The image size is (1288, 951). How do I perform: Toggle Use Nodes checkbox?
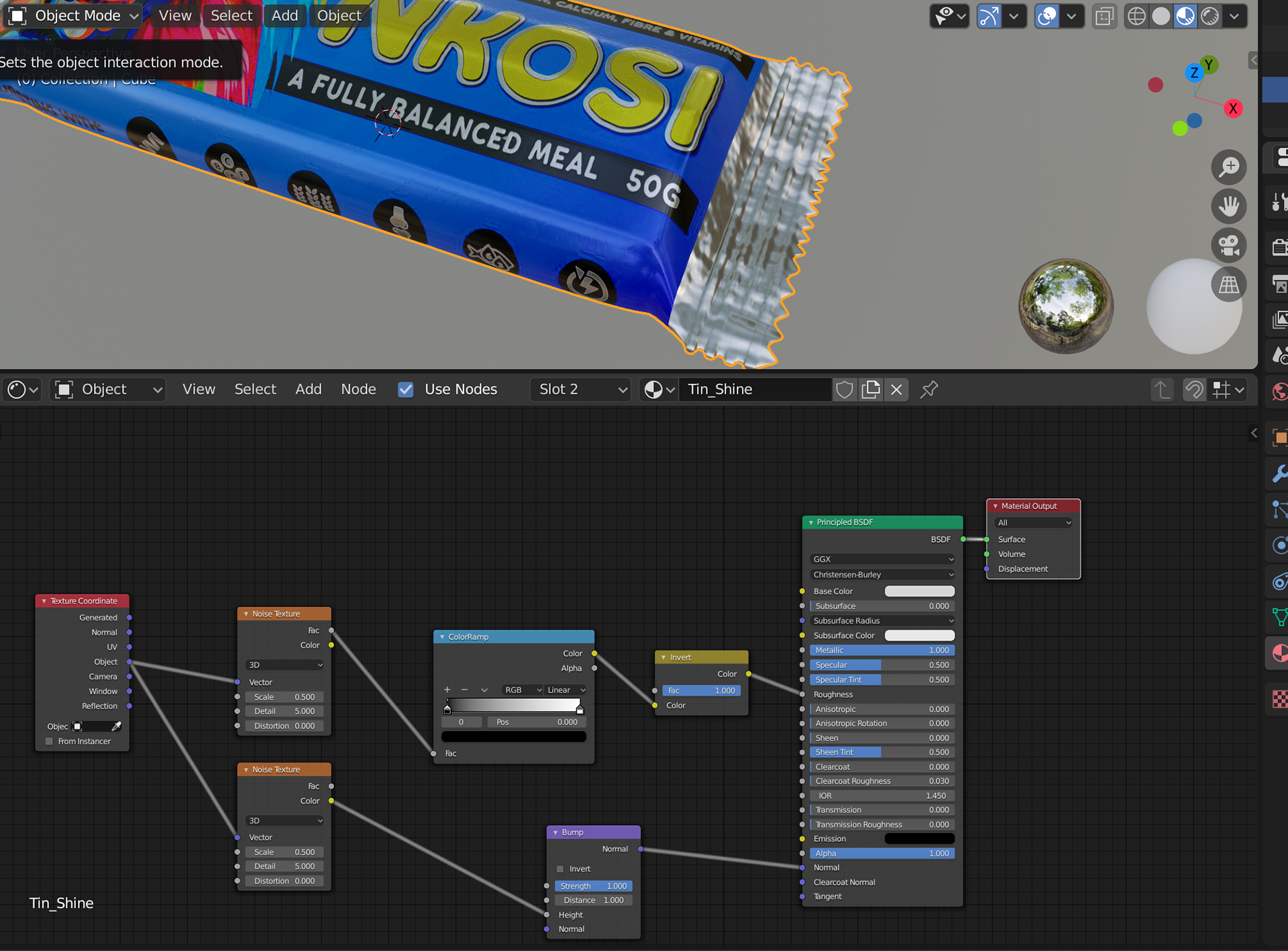pyautogui.click(x=406, y=389)
